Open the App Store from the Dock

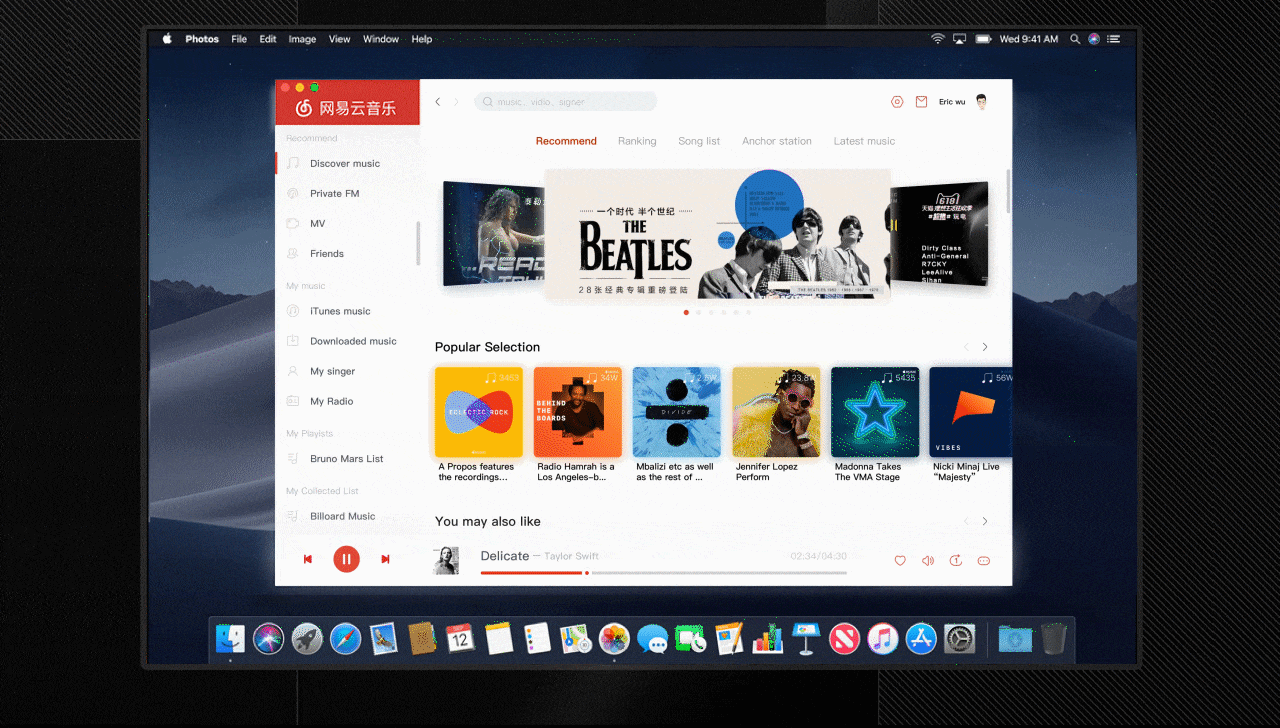(x=921, y=638)
